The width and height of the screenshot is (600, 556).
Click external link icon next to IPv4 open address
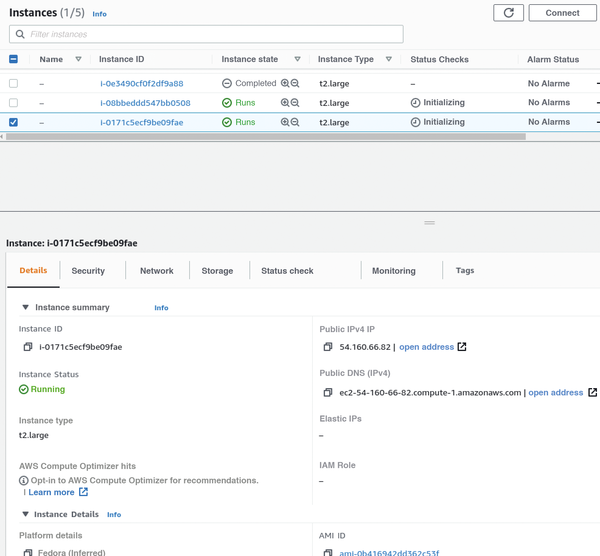pos(462,347)
